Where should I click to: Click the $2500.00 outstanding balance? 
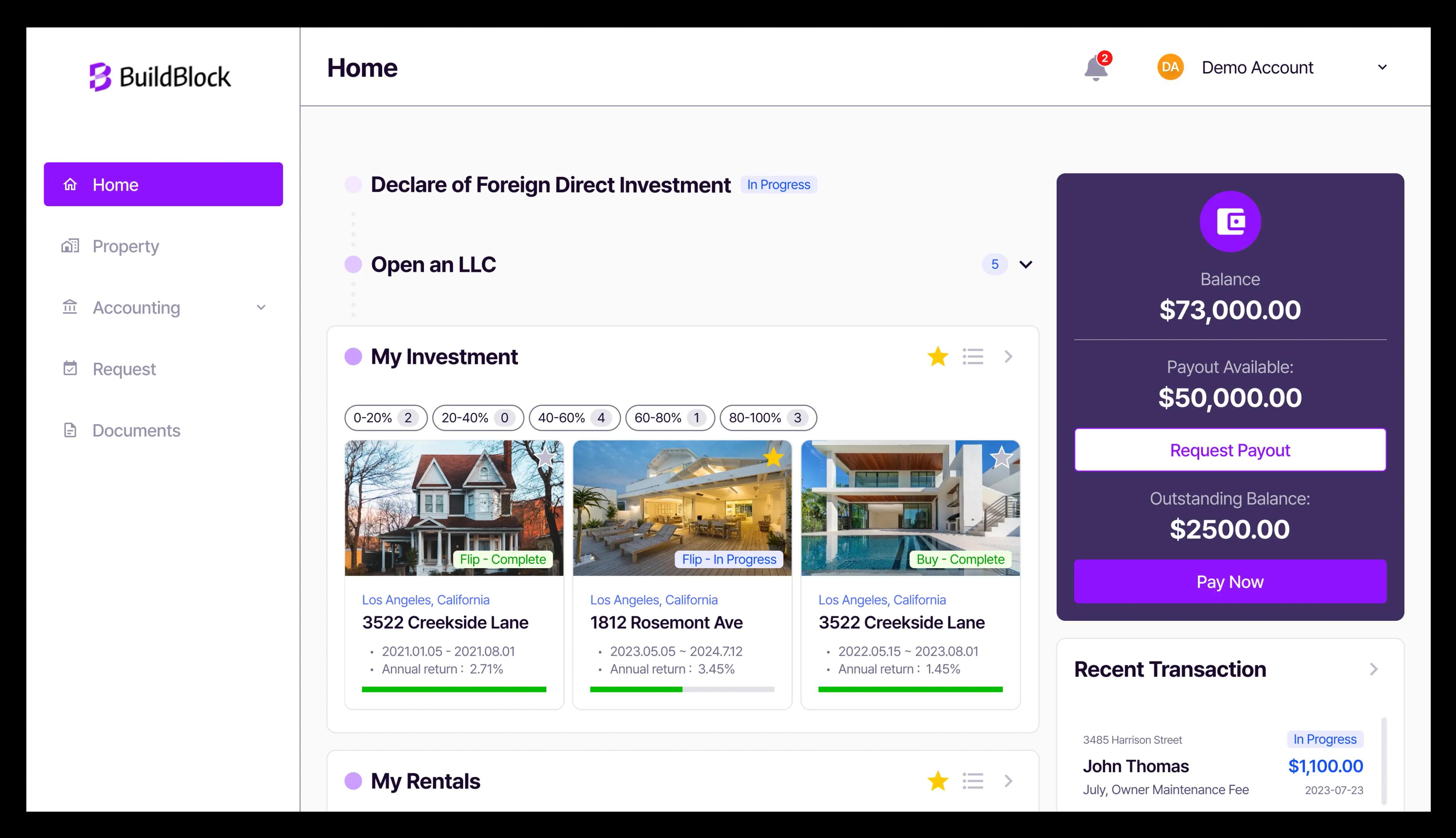pyautogui.click(x=1230, y=529)
